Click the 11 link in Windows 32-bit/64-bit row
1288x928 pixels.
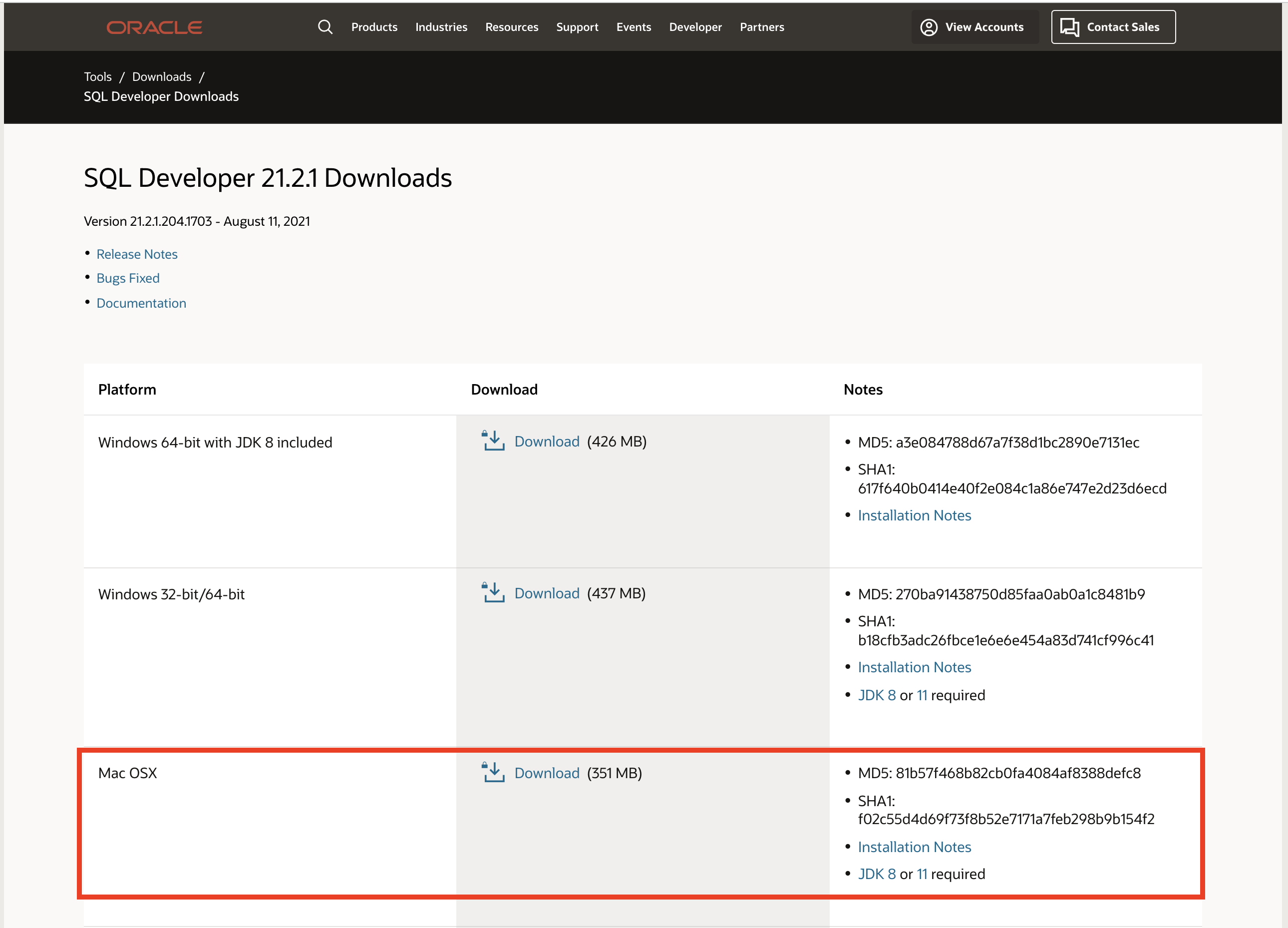tap(922, 695)
